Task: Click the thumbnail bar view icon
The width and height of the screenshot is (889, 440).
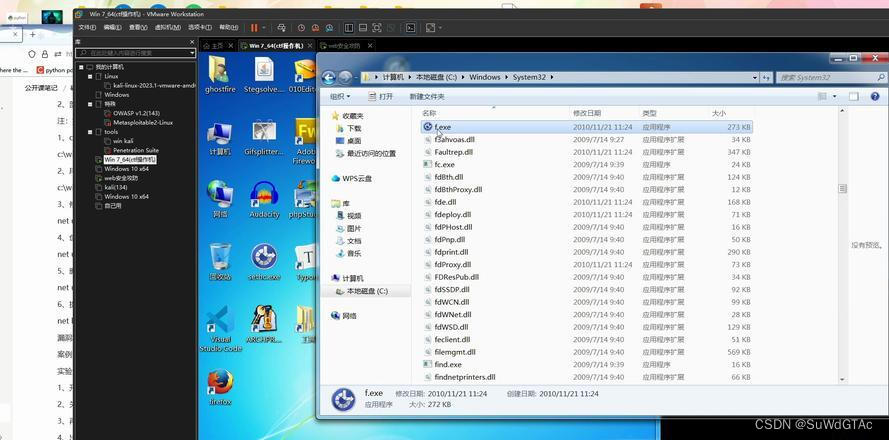Action: (x=363, y=27)
